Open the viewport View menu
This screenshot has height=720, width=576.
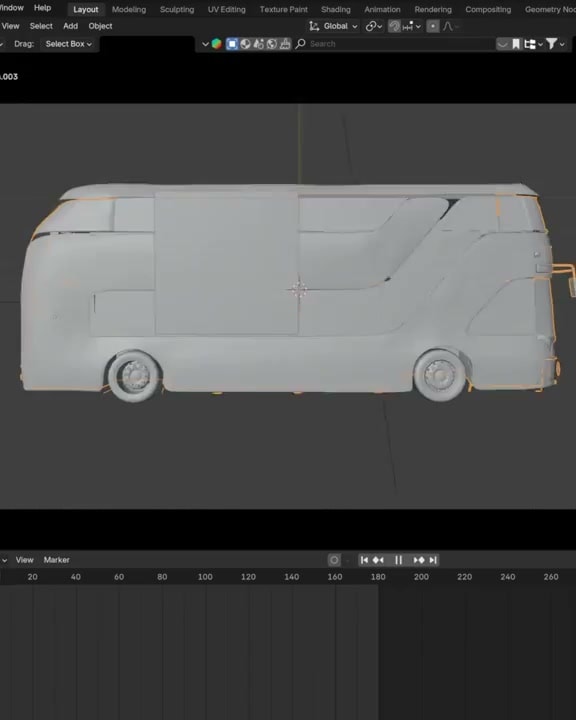click(10, 26)
